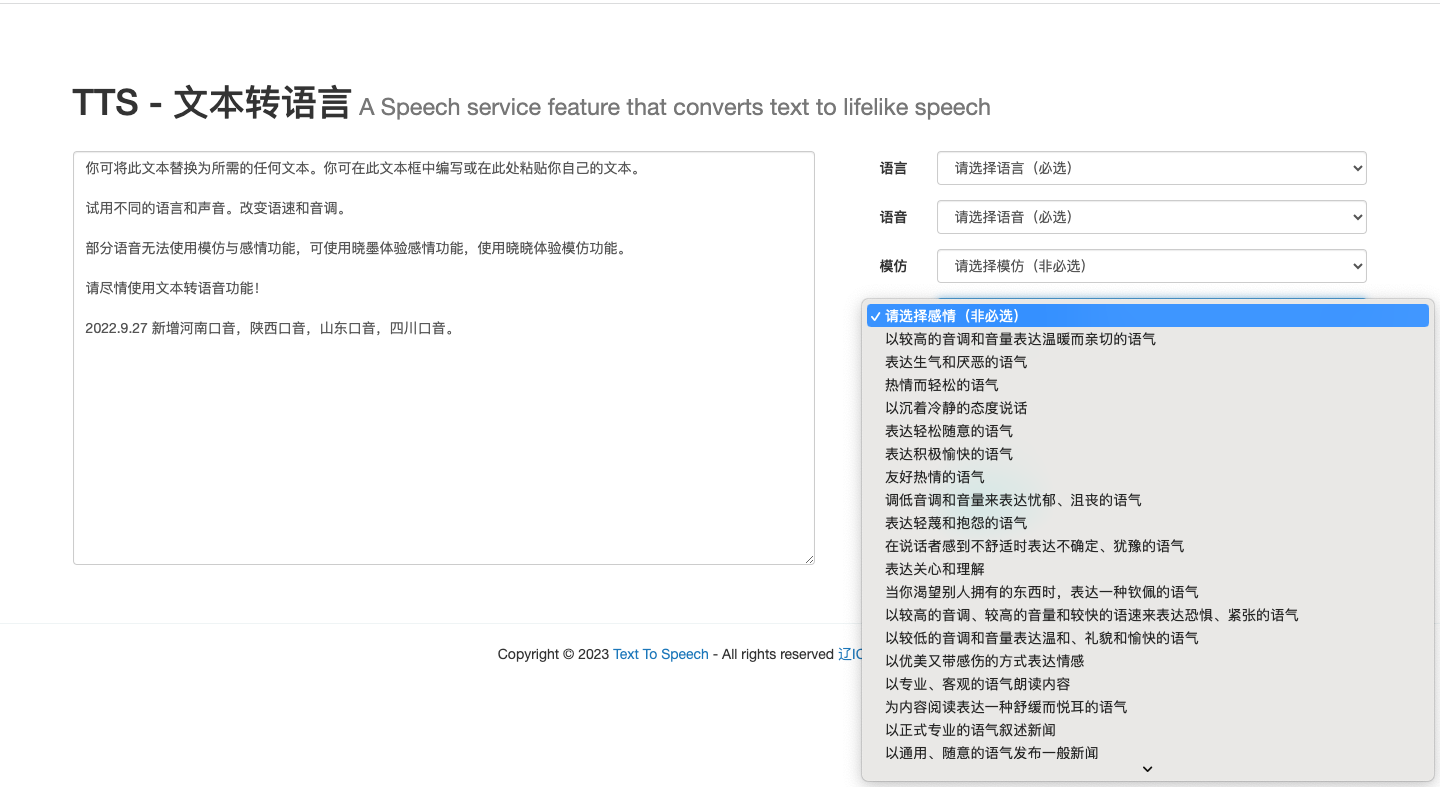Select 热情而轻松的语气 from list

(x=941, y=385)
